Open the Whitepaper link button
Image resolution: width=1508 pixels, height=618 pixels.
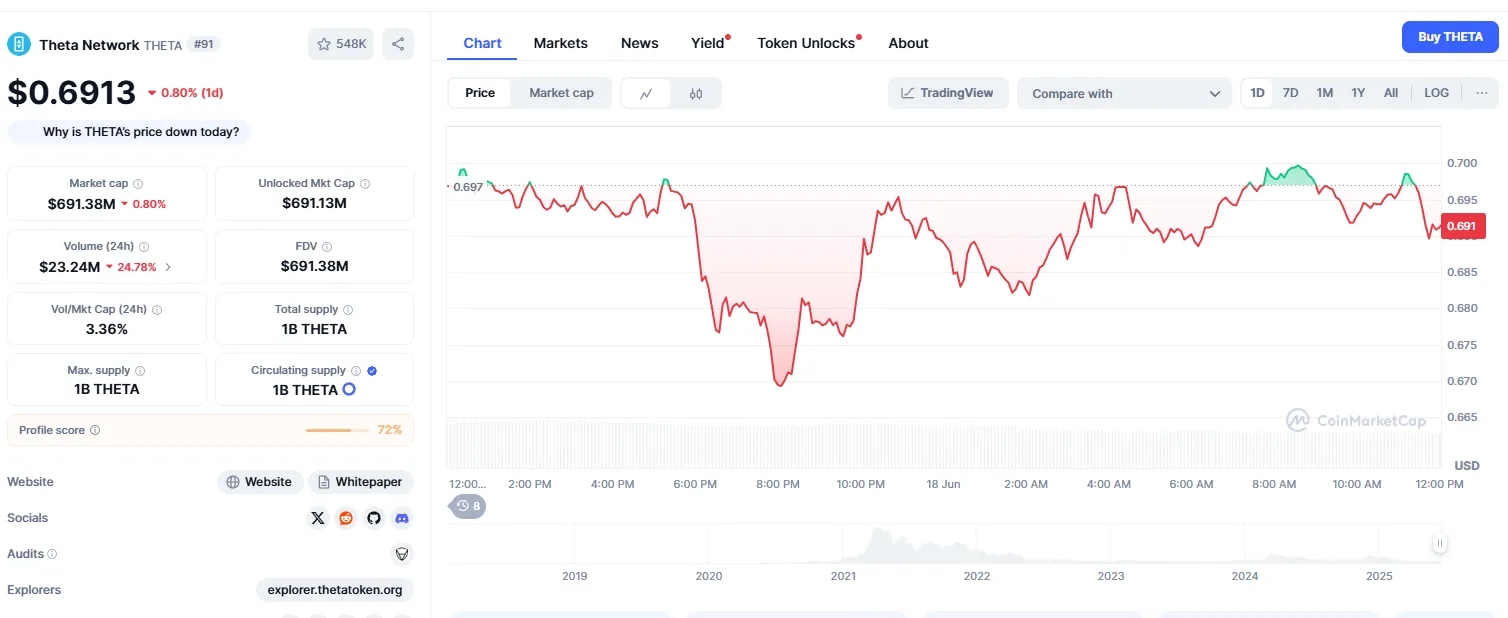(361, 482)
